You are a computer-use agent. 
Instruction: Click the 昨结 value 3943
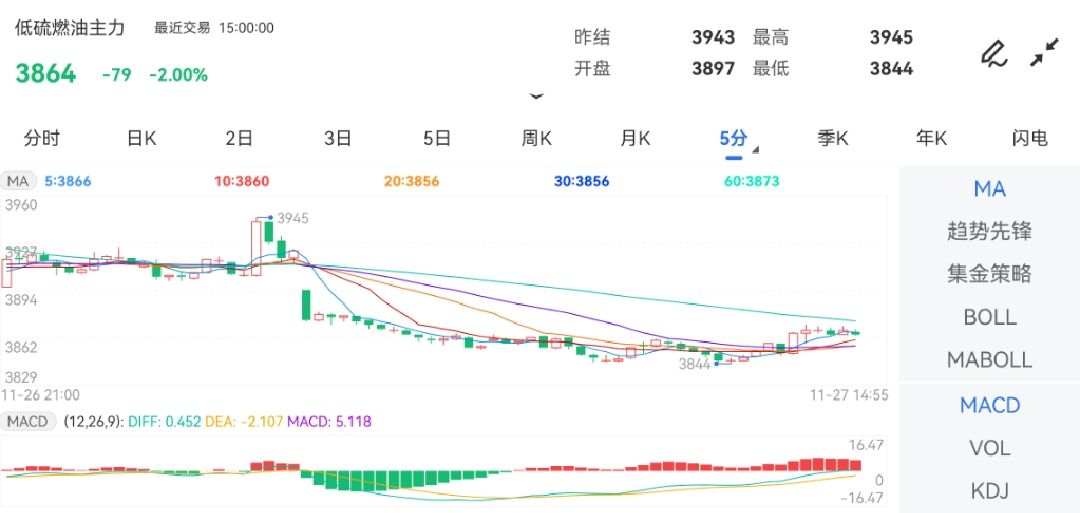714,37
